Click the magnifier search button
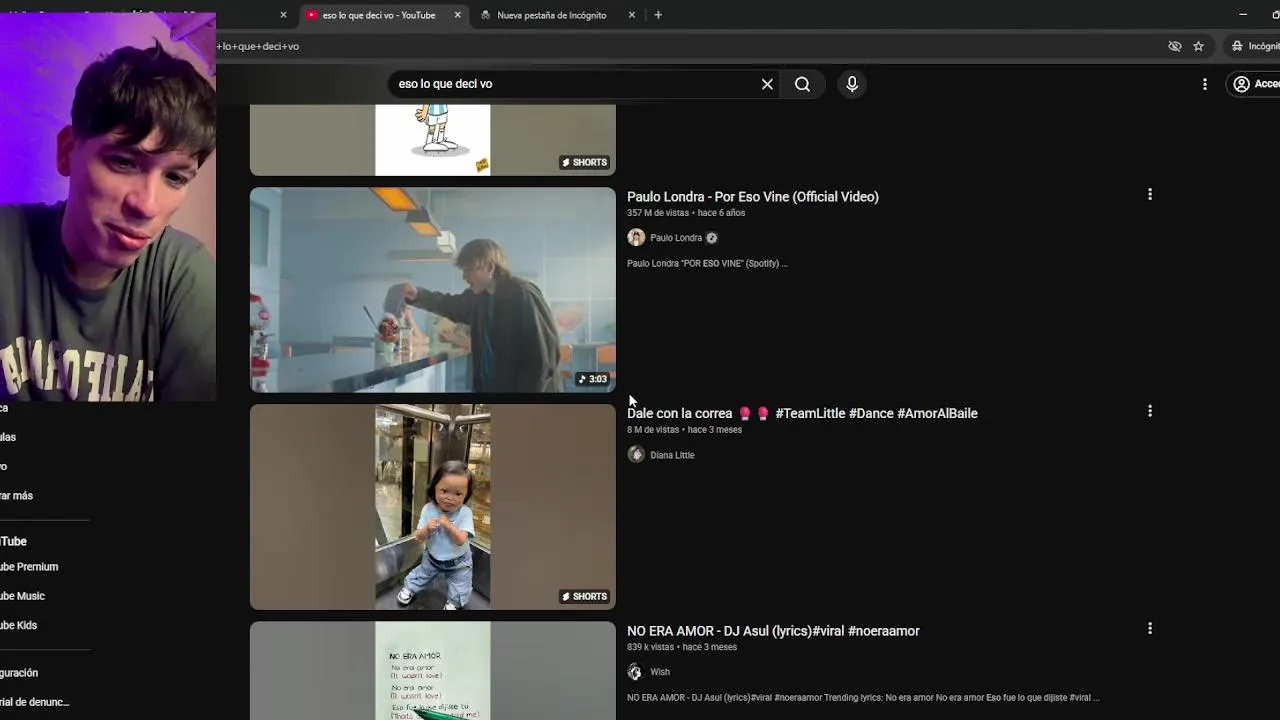This screenshot has height=720, width=1280. tap(802, 84)
